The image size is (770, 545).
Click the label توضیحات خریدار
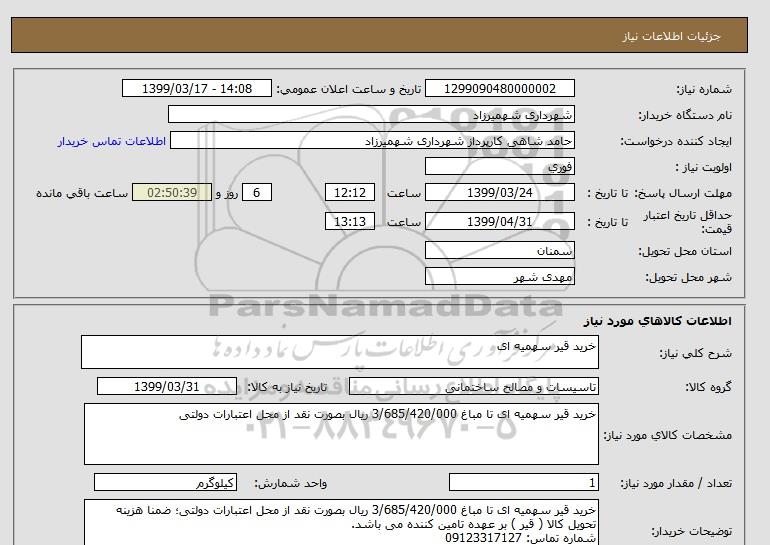691,531
